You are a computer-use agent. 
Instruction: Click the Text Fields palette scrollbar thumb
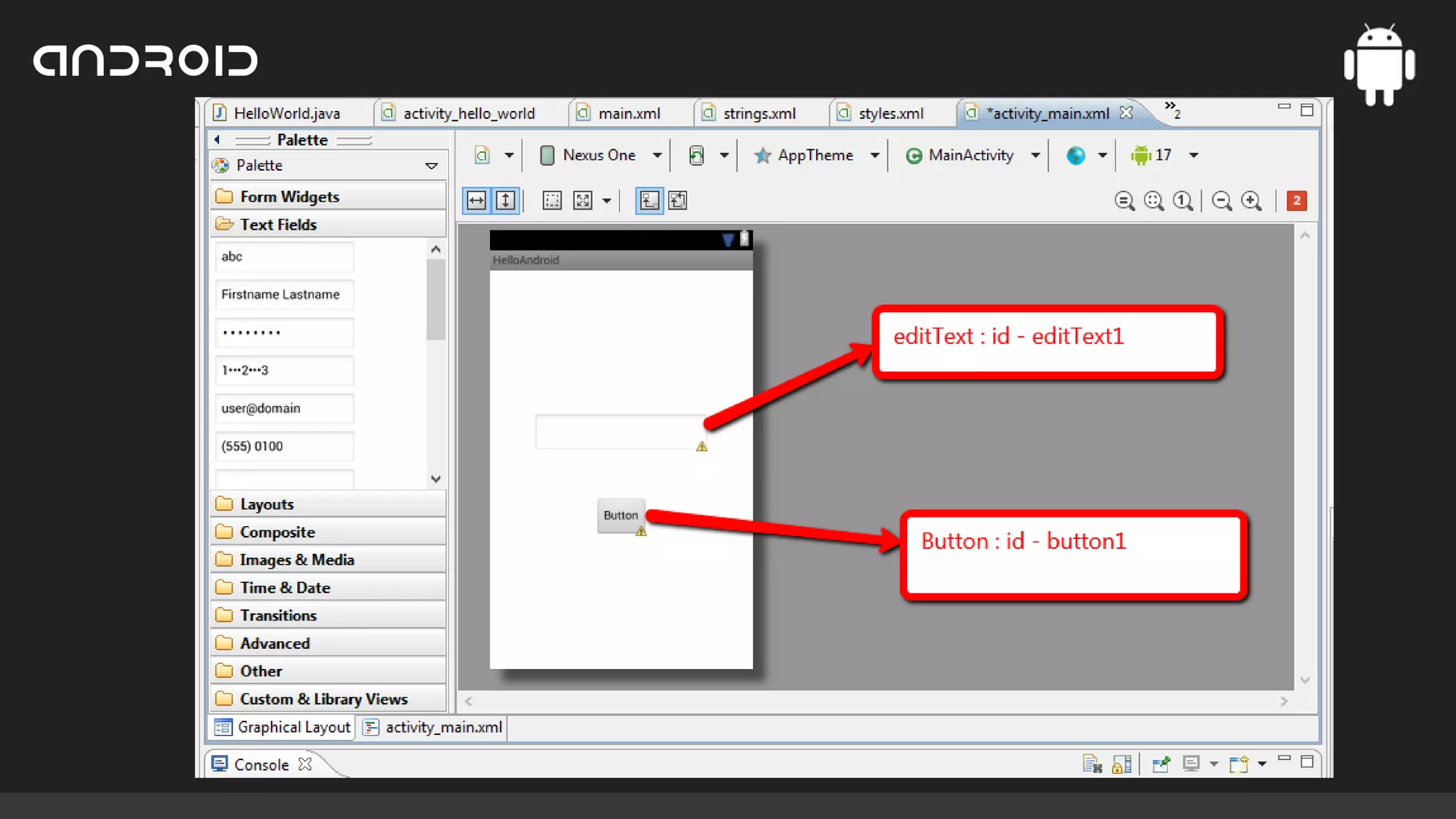tap(436, 299)
